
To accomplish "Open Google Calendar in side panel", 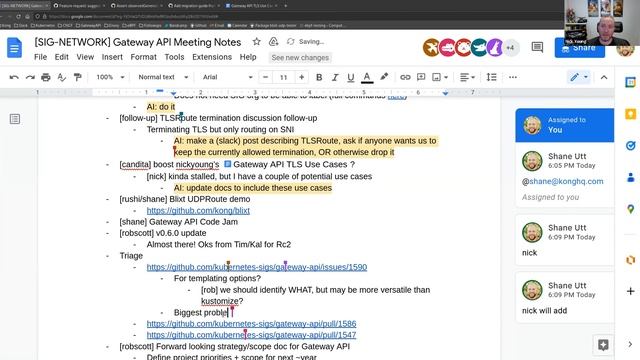I will [630, 82].
